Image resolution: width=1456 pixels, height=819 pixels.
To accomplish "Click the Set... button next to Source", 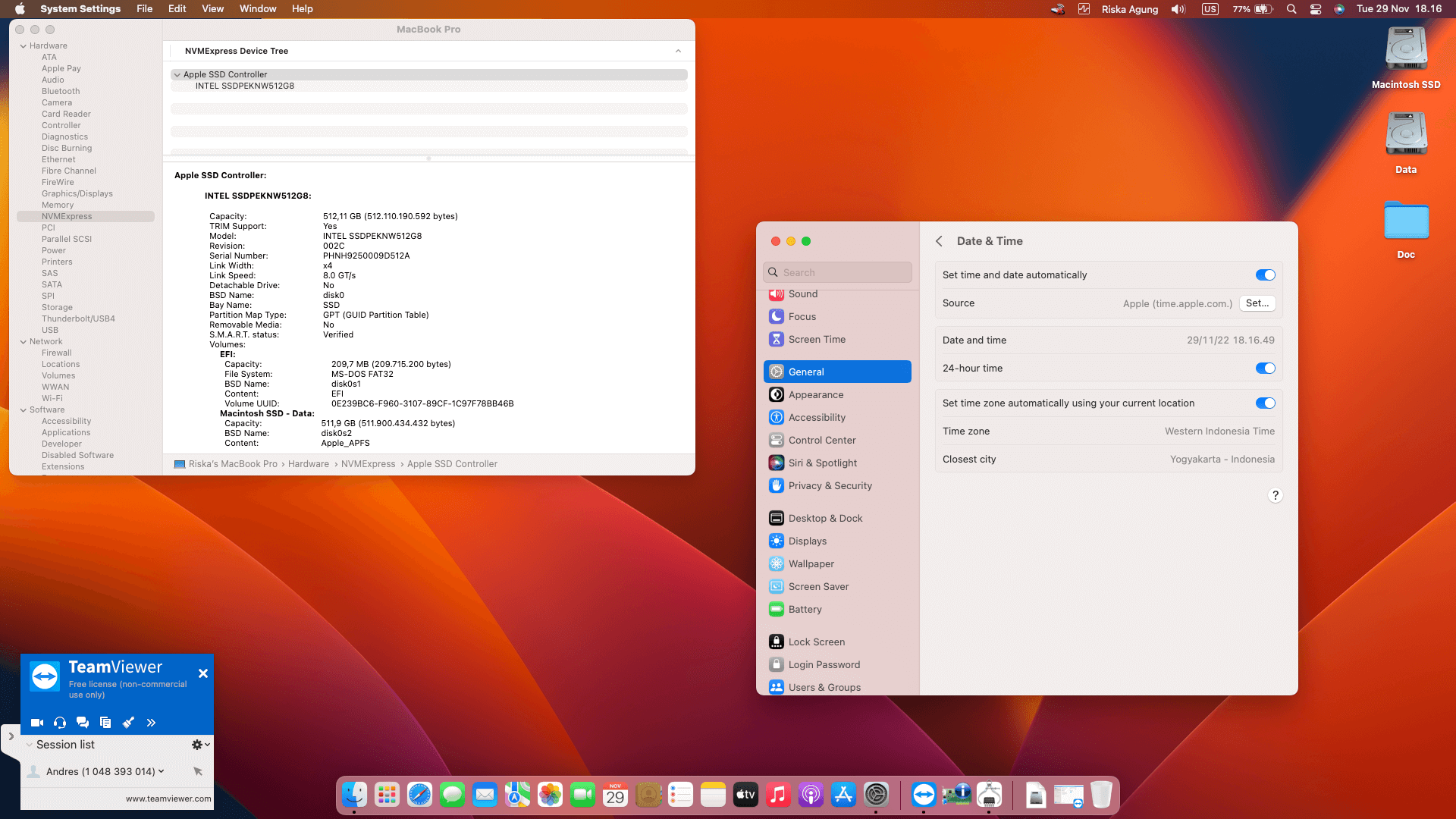I will pyautogui.click(x=1257, y=303).
